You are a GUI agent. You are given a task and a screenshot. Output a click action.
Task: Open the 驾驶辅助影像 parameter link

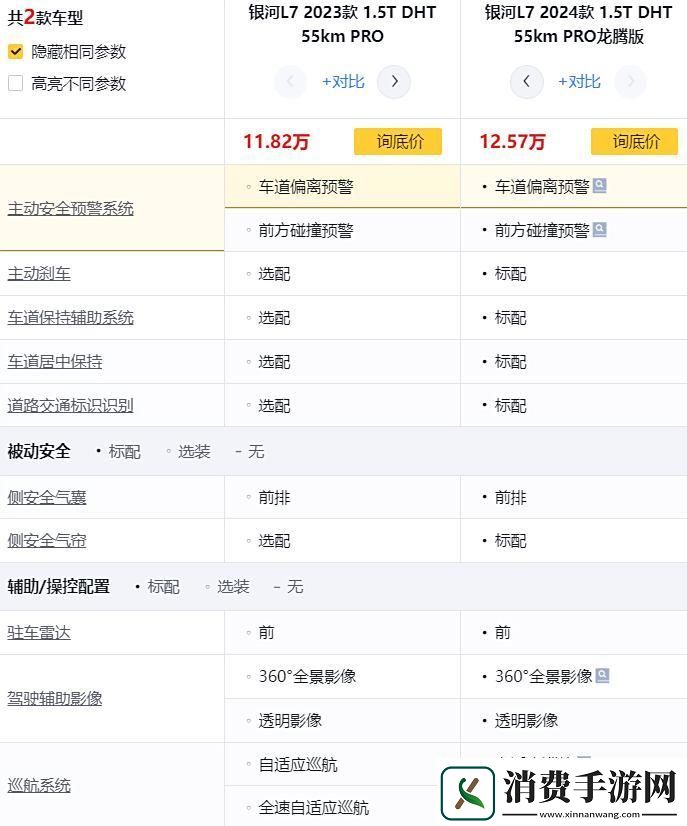[55, 699]
